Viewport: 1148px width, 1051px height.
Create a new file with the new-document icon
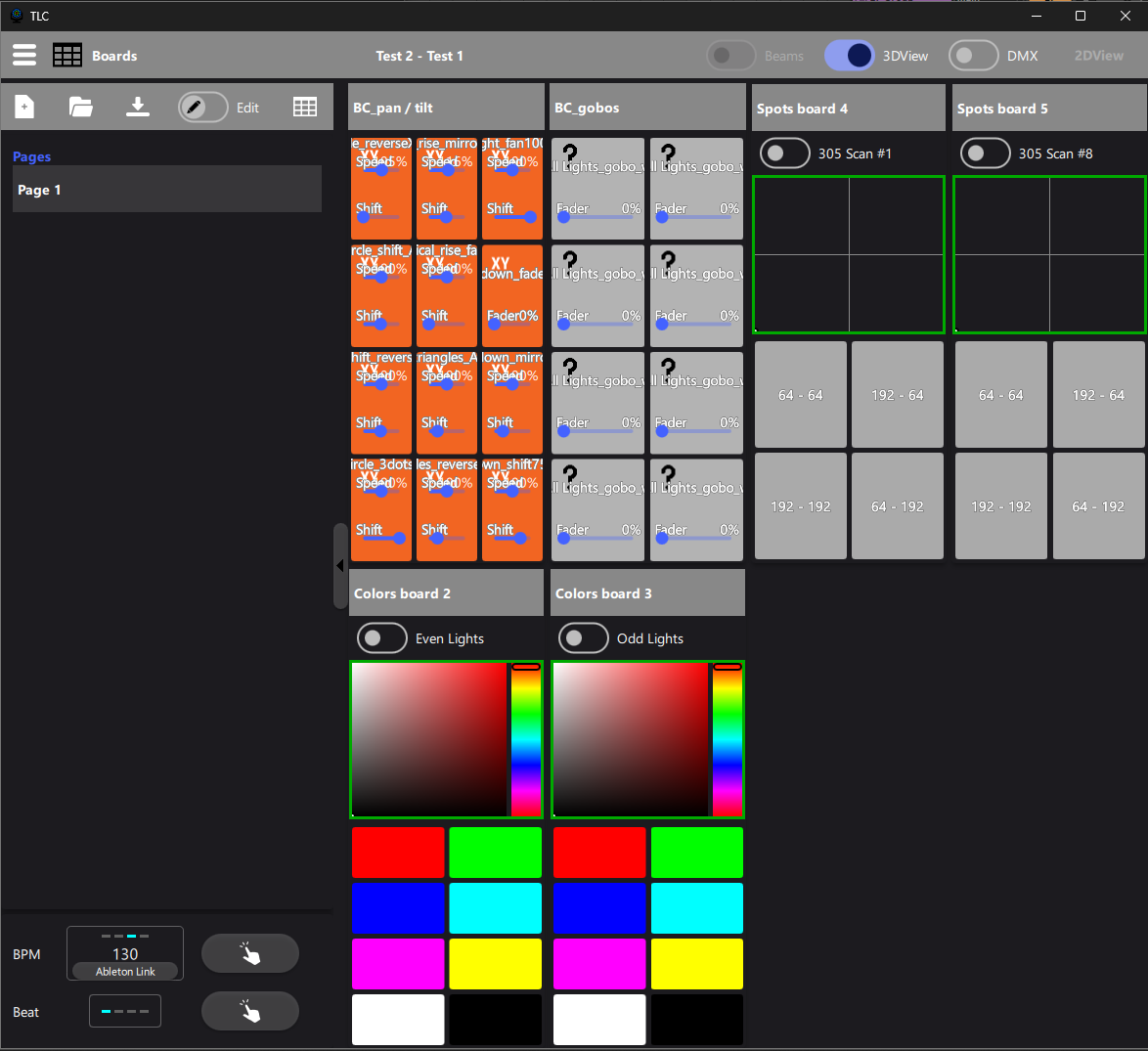tap(23, 107)
